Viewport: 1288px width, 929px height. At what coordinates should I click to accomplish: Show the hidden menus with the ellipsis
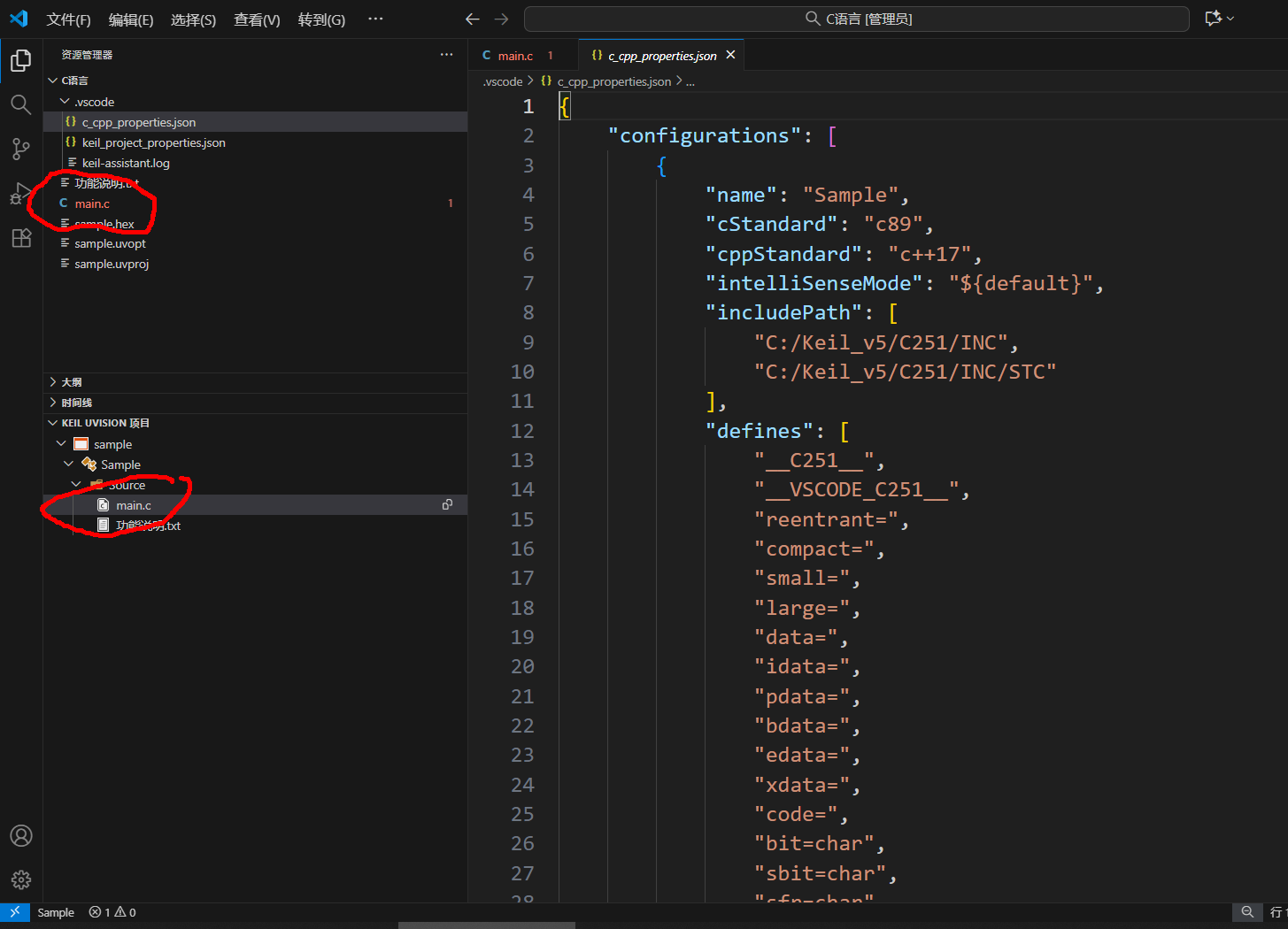[x=375, y=19]
